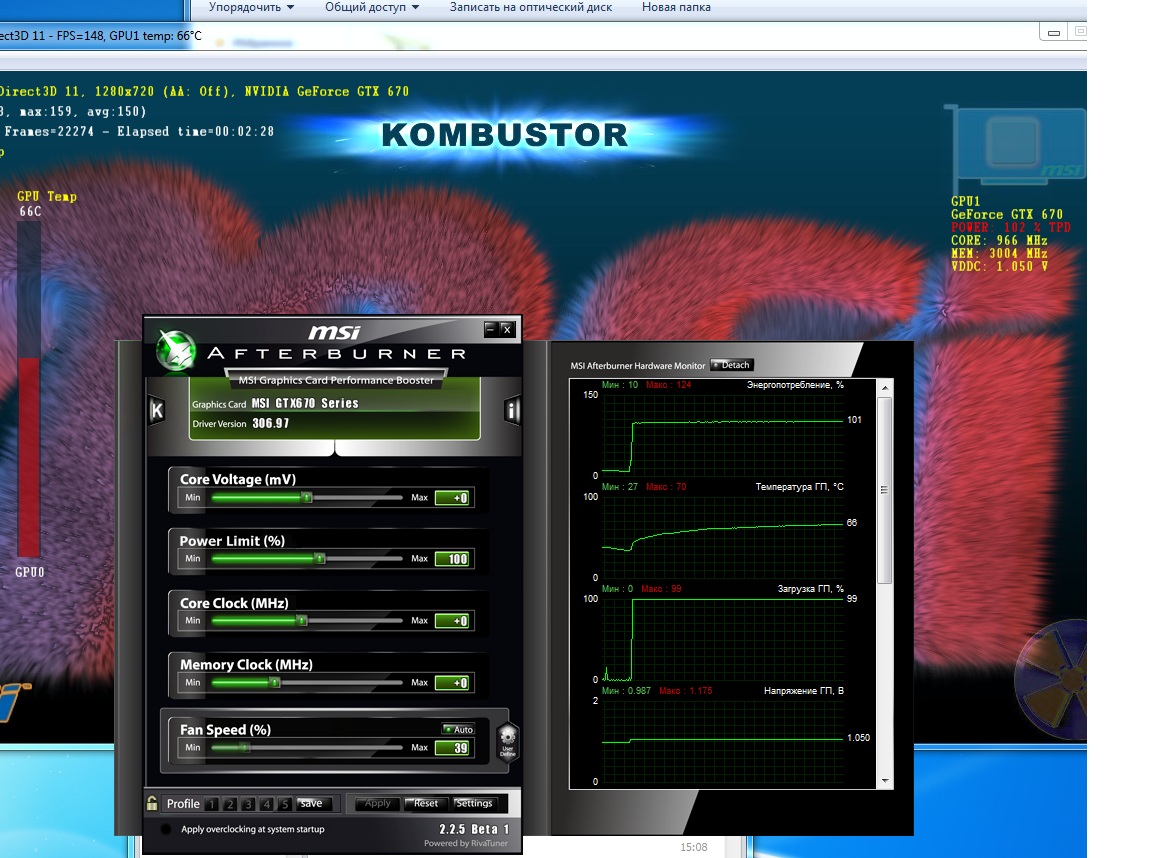Click the hardware monitor vertical scrollbar thumb
The width and height of the screenshot is (1152, 858).
pos(885,491)
